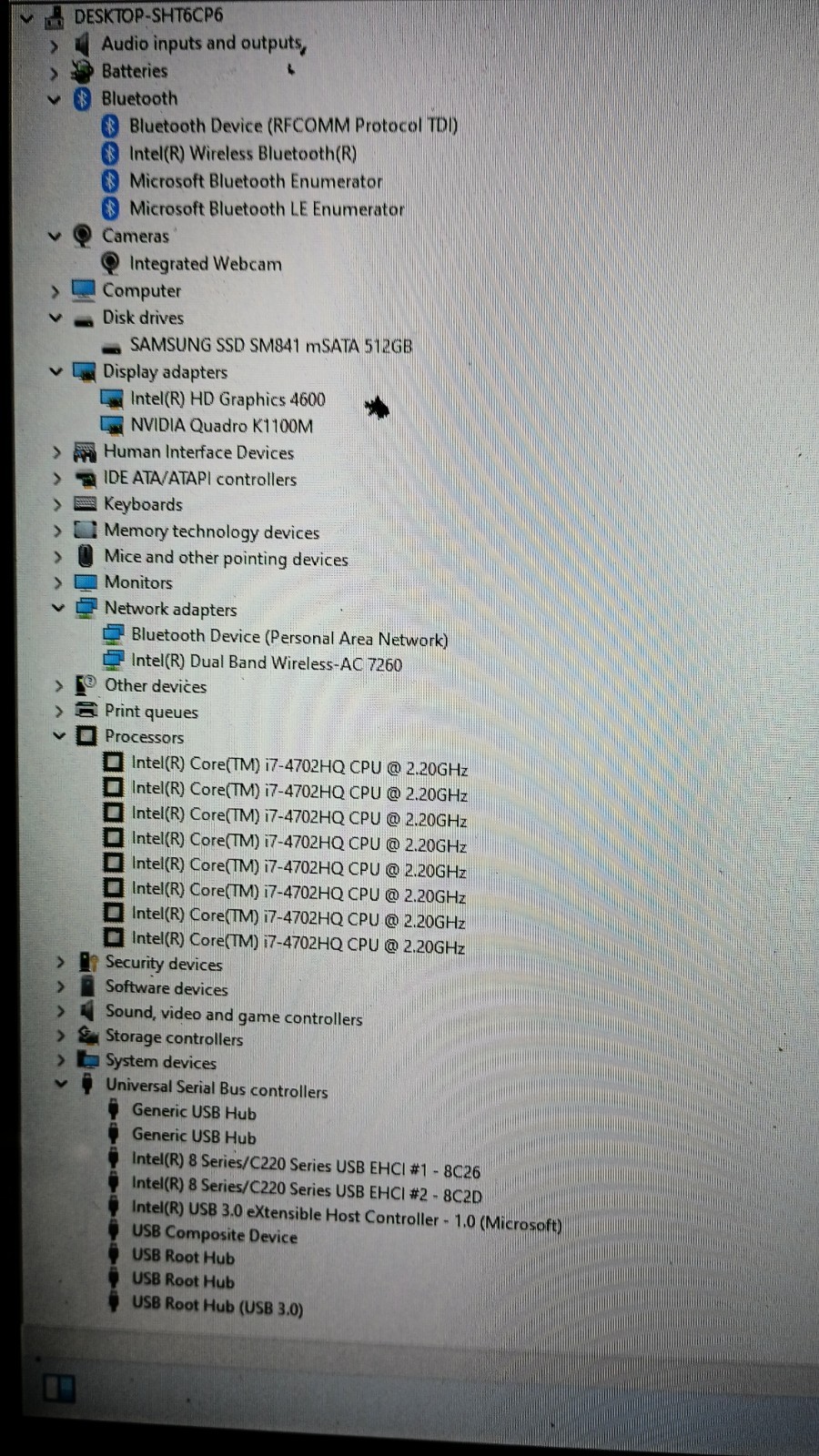The image size is (819, 1456).
Task: Select SAMSUNG SSD SM841 mSATA 512GB
Action: (x=271, y=346)
